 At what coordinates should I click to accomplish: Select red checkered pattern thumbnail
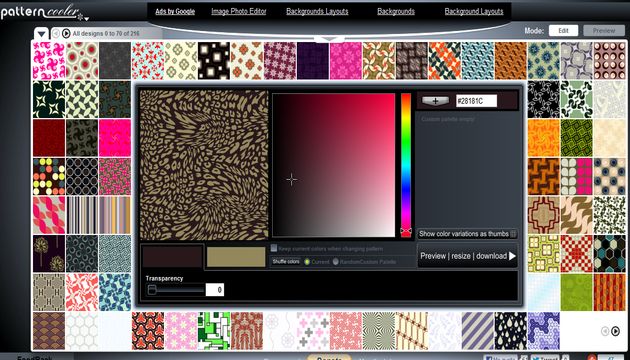coord(576,254)
